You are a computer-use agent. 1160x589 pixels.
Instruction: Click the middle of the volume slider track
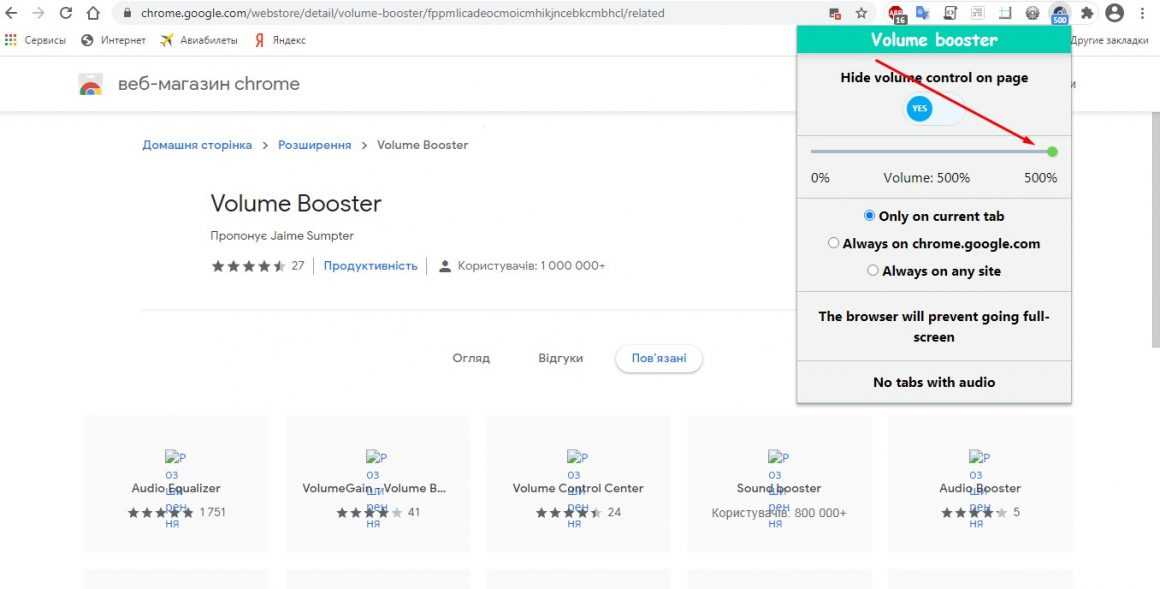(934, 152)
